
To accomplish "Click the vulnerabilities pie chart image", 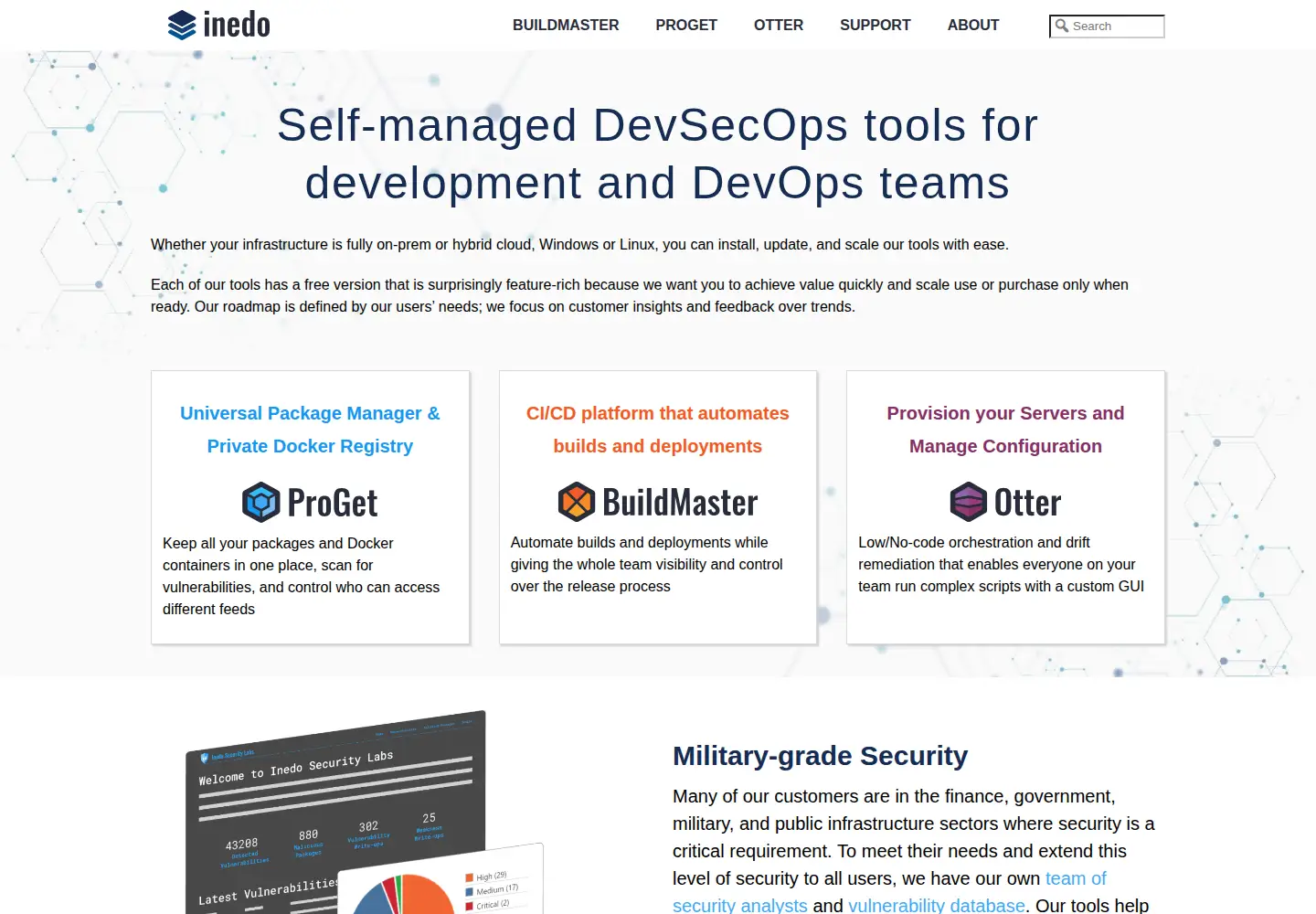I will pyautogui.click(x=441, y=879).
